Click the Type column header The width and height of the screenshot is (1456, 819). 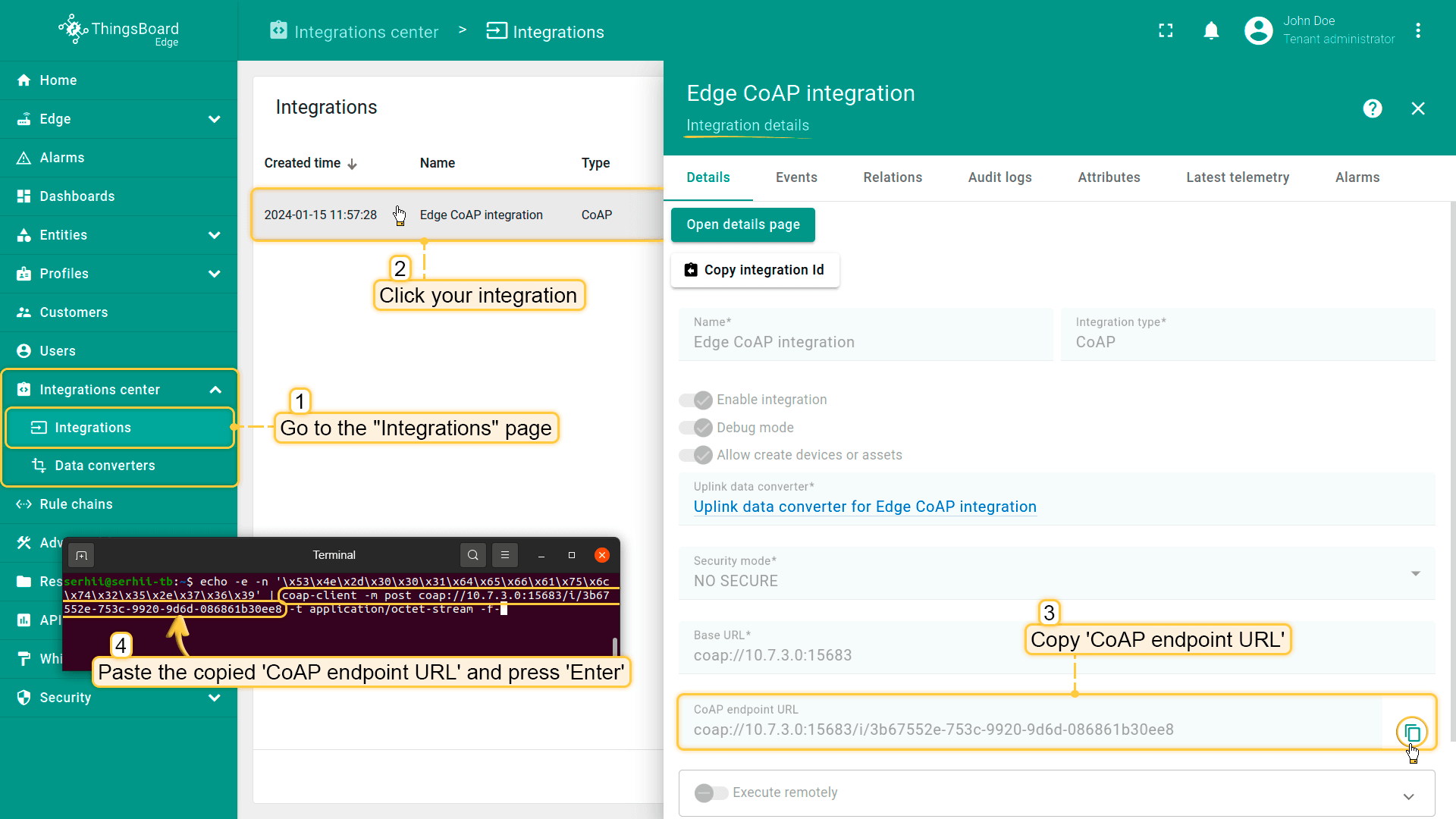pyautogui.click(x=595, y=163)
